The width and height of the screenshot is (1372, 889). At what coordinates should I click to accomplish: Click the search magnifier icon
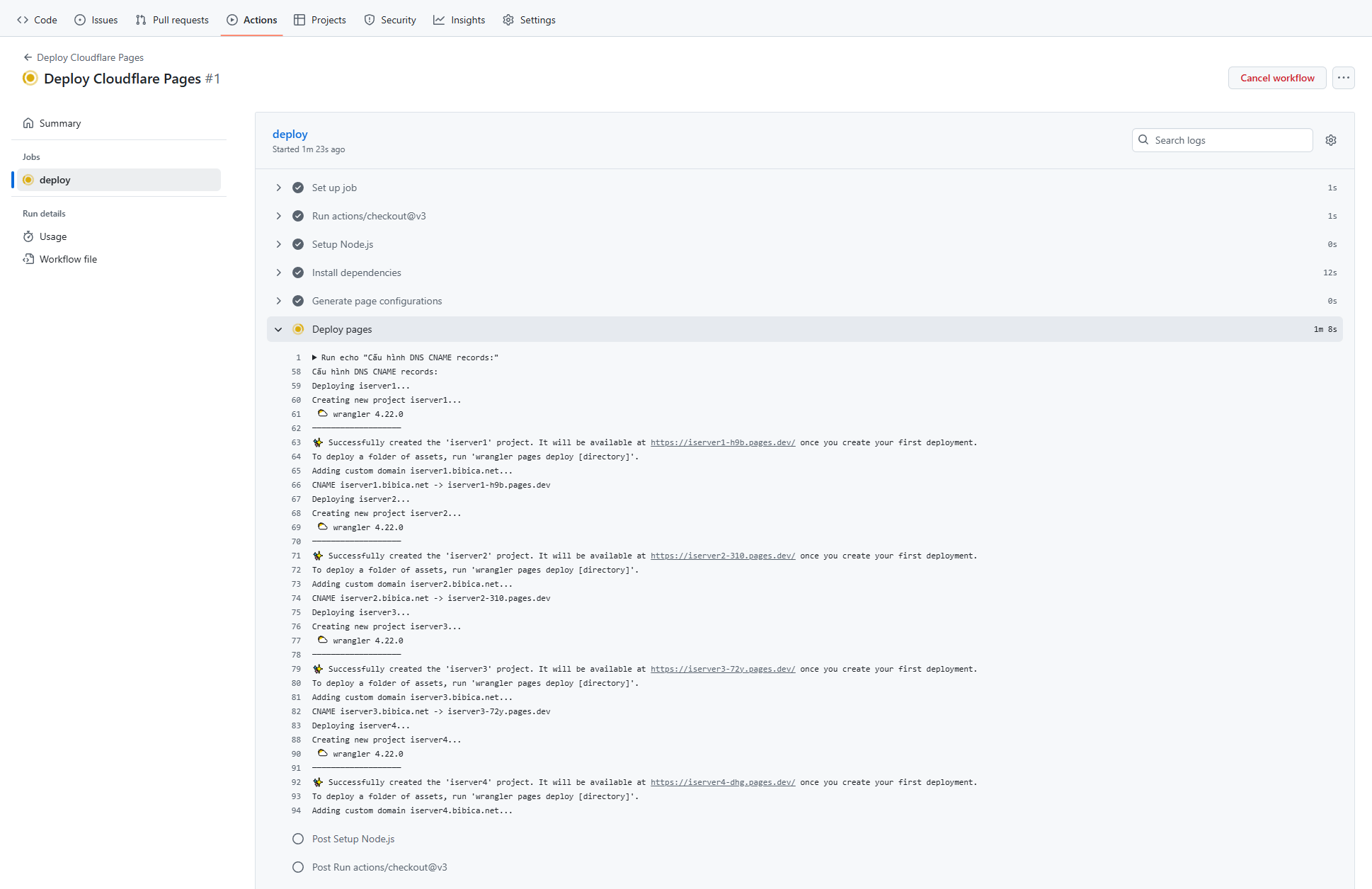tap(1143, 140)
